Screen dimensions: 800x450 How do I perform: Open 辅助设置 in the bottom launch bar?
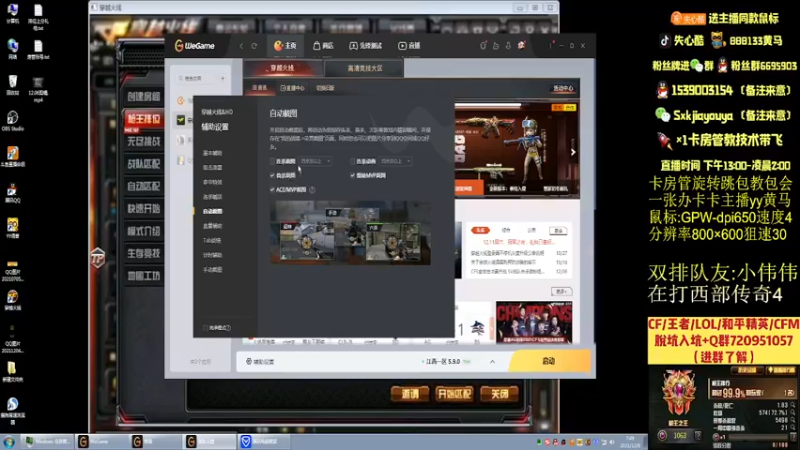pos(260,362)
